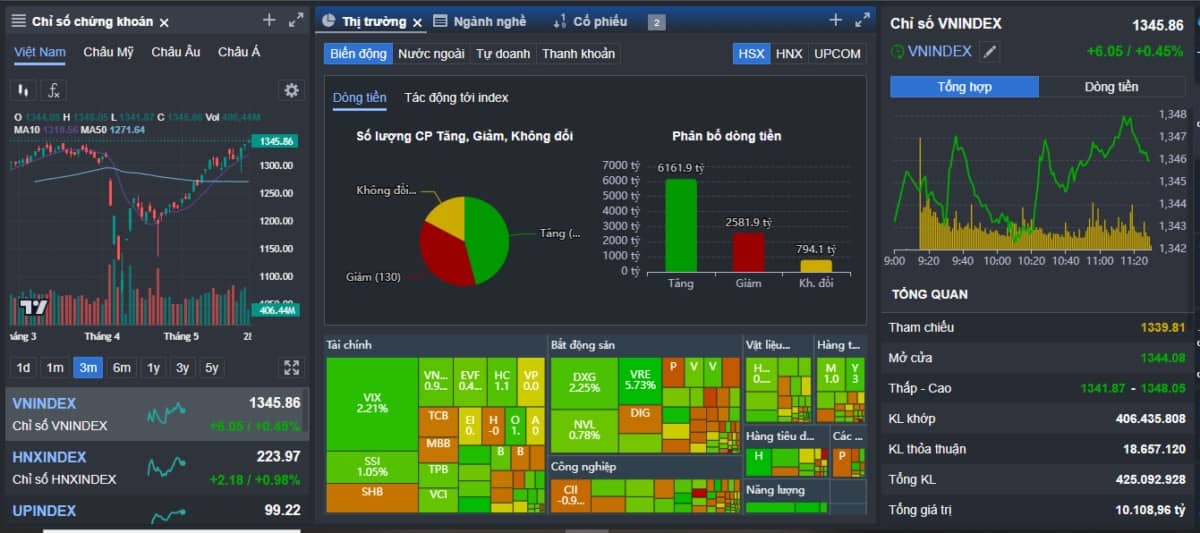
Task: Open the Cổ phiếu tab
Action: coord(590,21)
